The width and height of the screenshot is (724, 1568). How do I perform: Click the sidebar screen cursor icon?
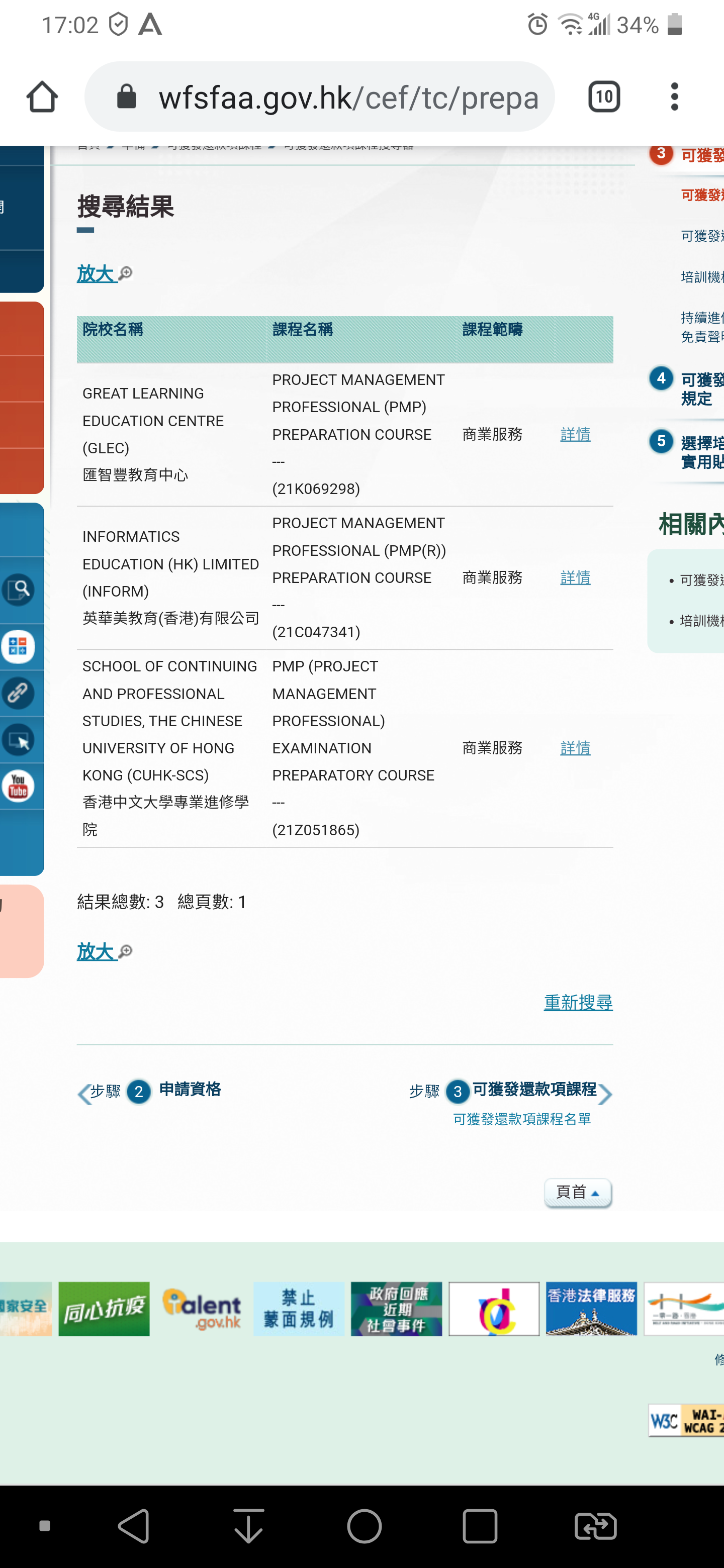click(18, 740)
